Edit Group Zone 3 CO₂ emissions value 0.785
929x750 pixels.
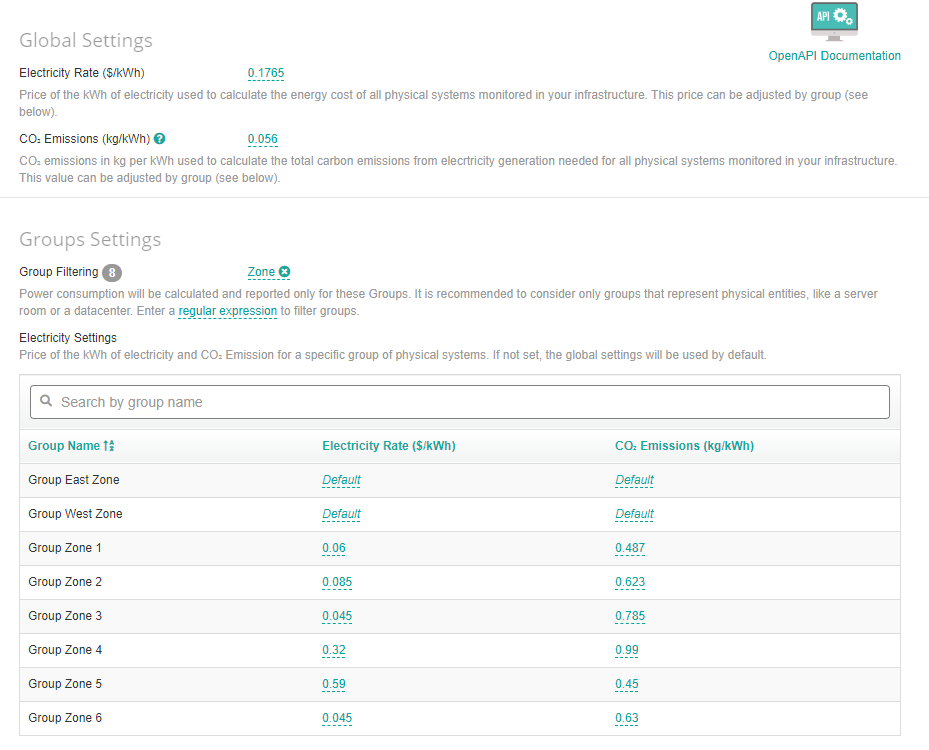click(x=630, y=615)
